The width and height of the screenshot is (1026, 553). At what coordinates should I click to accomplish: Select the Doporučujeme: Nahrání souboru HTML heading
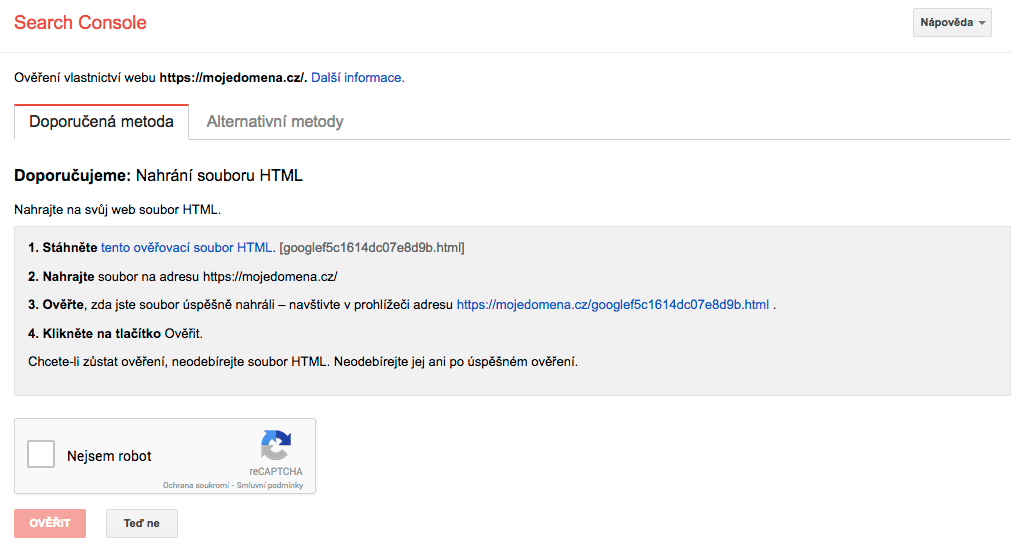click(158, 175)
